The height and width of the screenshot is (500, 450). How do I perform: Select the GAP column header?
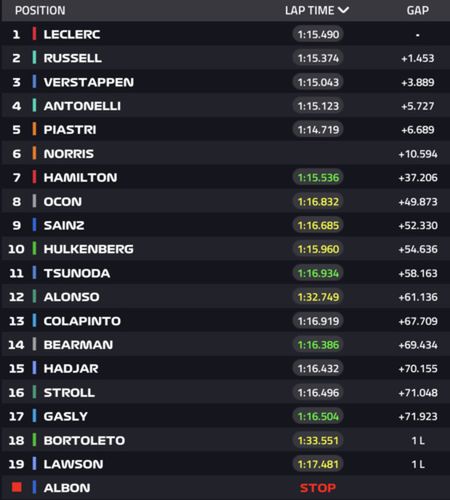pyautogui.click(x=418, y=11)
